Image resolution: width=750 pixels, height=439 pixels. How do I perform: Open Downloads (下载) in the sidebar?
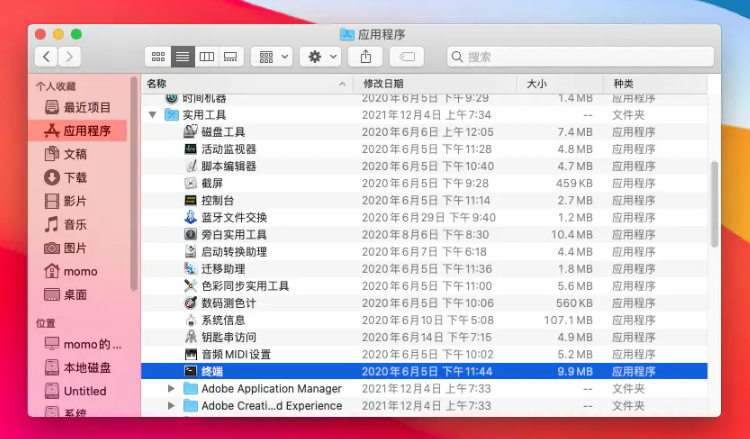75,177
